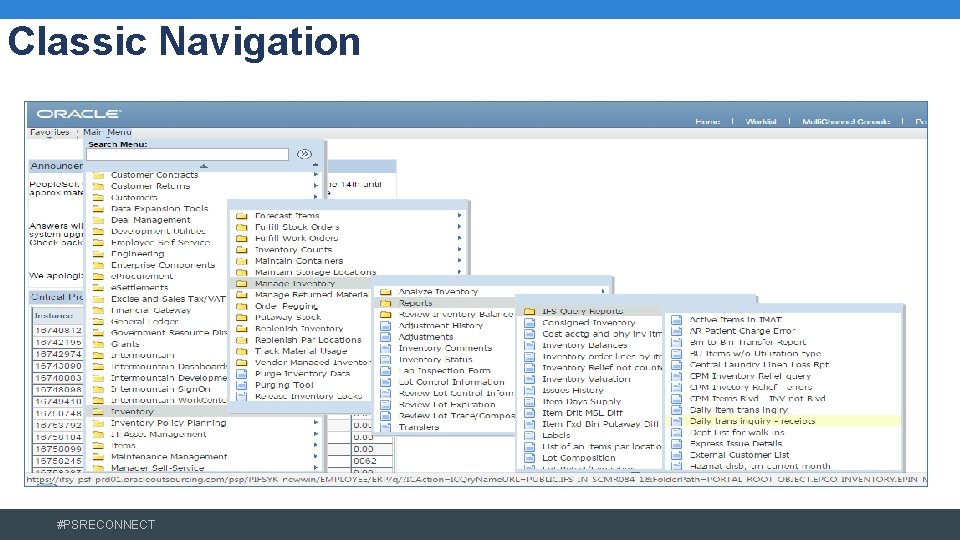Viewport: 960px width, 540px height.
Task: Click the page icon beside Purge Inventory Data
Action: coord(242,373)
